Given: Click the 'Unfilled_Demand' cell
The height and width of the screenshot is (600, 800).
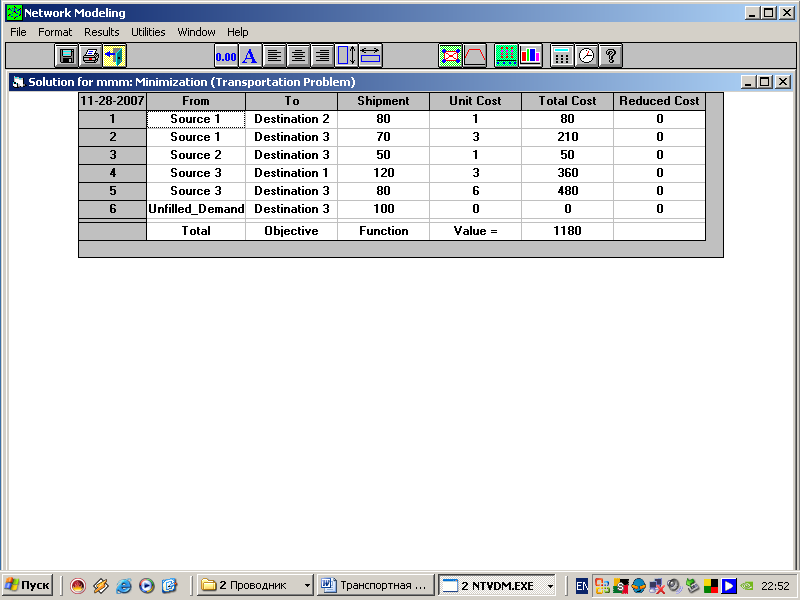Looking at the screenshot, I should (x=196, y=209).
